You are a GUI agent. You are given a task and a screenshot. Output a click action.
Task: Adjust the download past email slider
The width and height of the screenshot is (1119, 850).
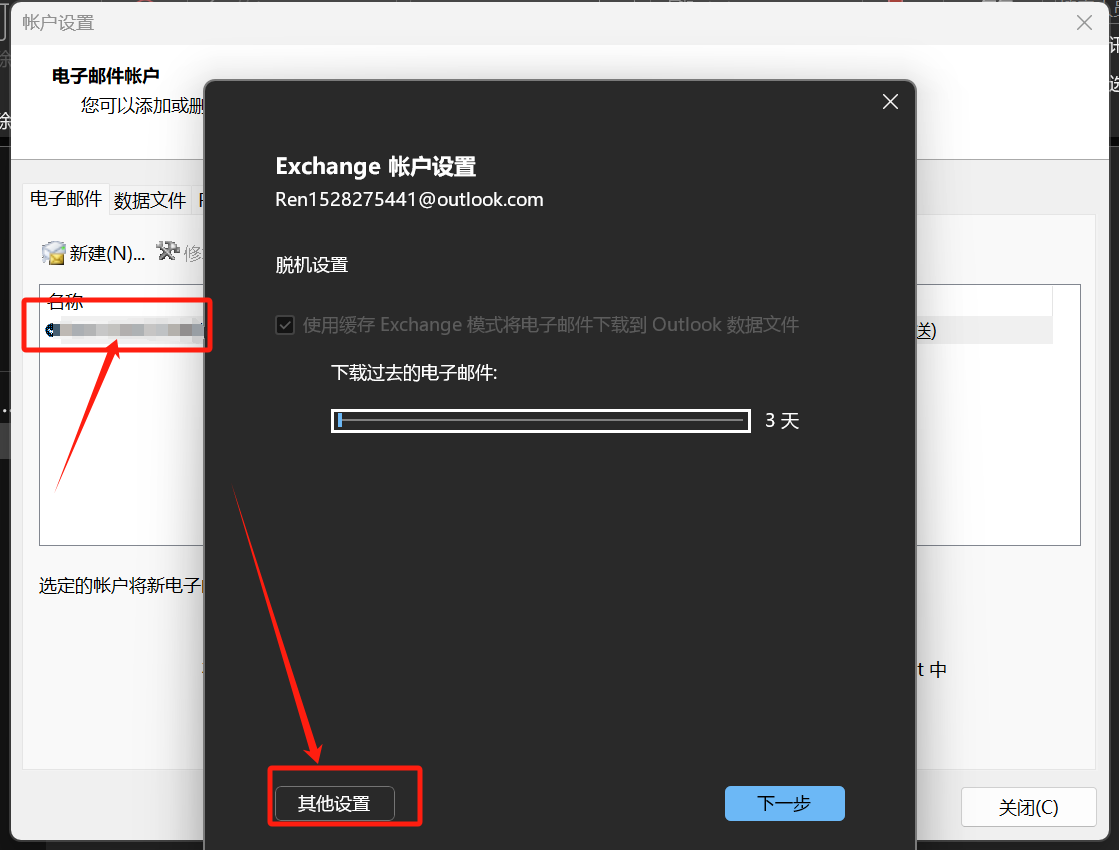tap(541, 421)
